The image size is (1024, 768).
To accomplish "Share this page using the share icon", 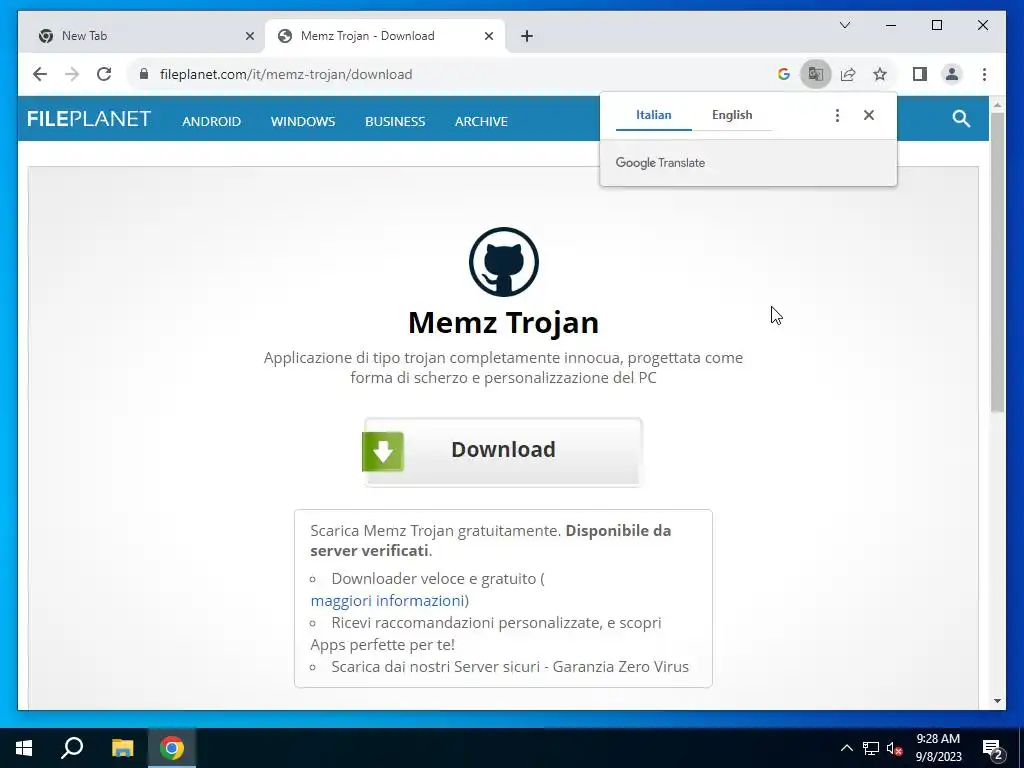I will [848, 74].
